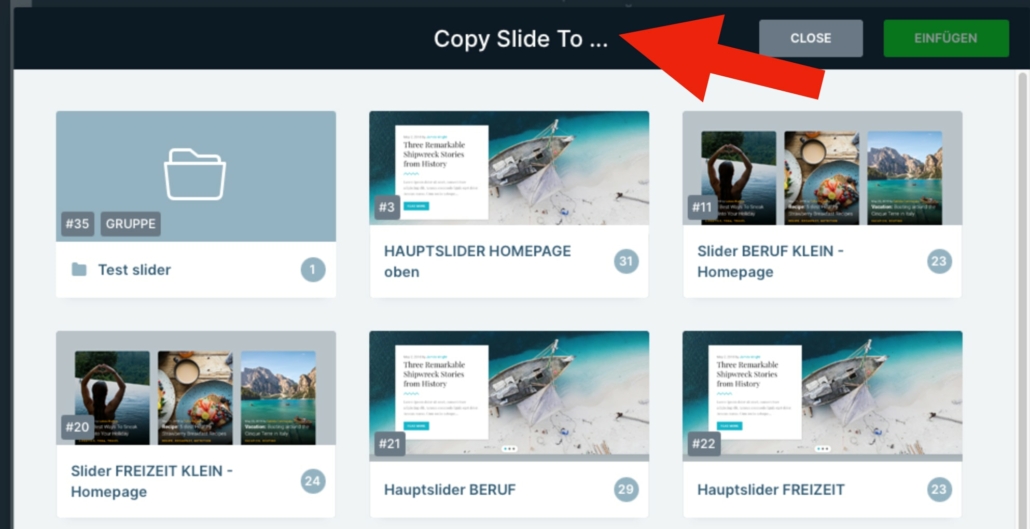Click the small folder icon beside Test slider

point(79,270)
